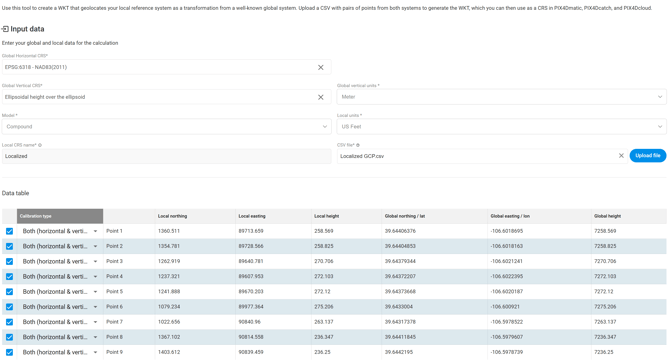Clear the Global Vertical CRS field
Screen dimensions: 670x362
[x=320, y=97]
